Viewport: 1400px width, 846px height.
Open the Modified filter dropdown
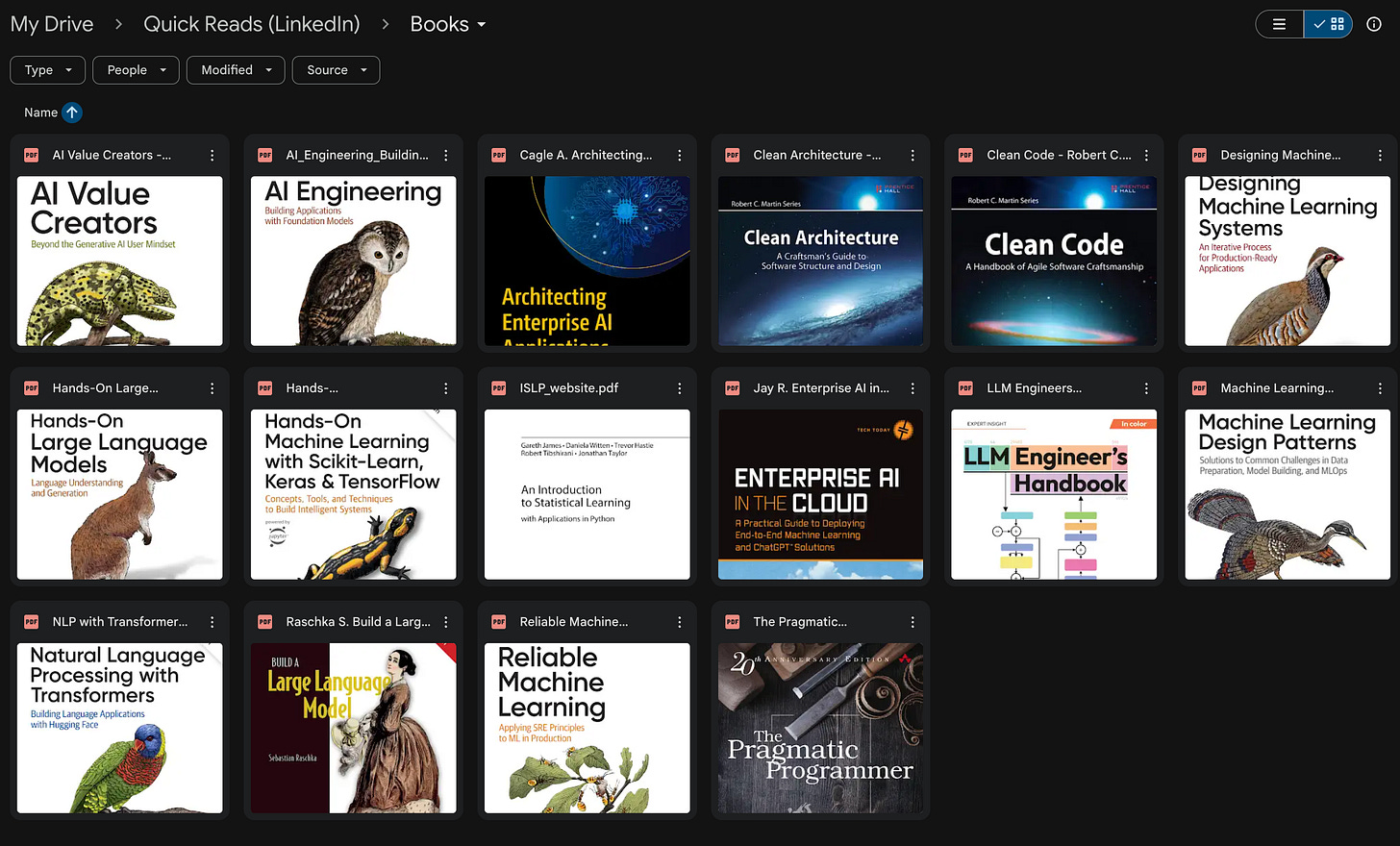click(x=237, y=70)
